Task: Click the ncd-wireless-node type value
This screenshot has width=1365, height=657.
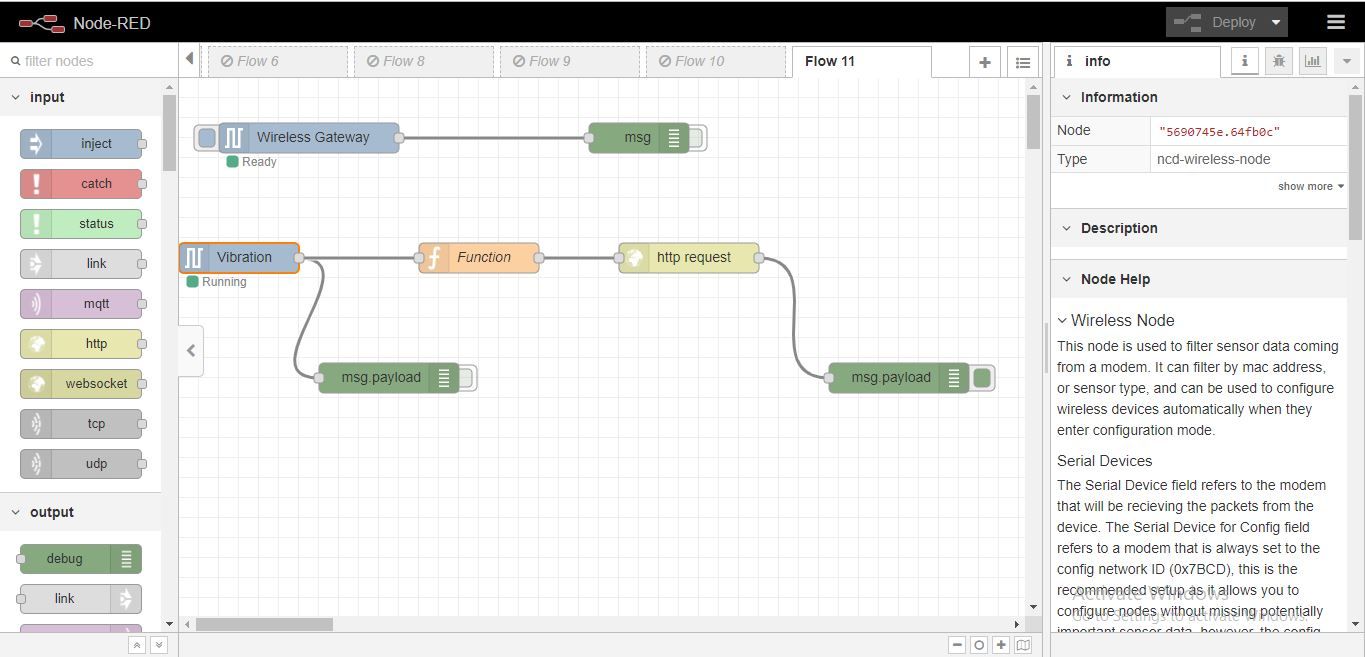Action: coord(1213,159)
